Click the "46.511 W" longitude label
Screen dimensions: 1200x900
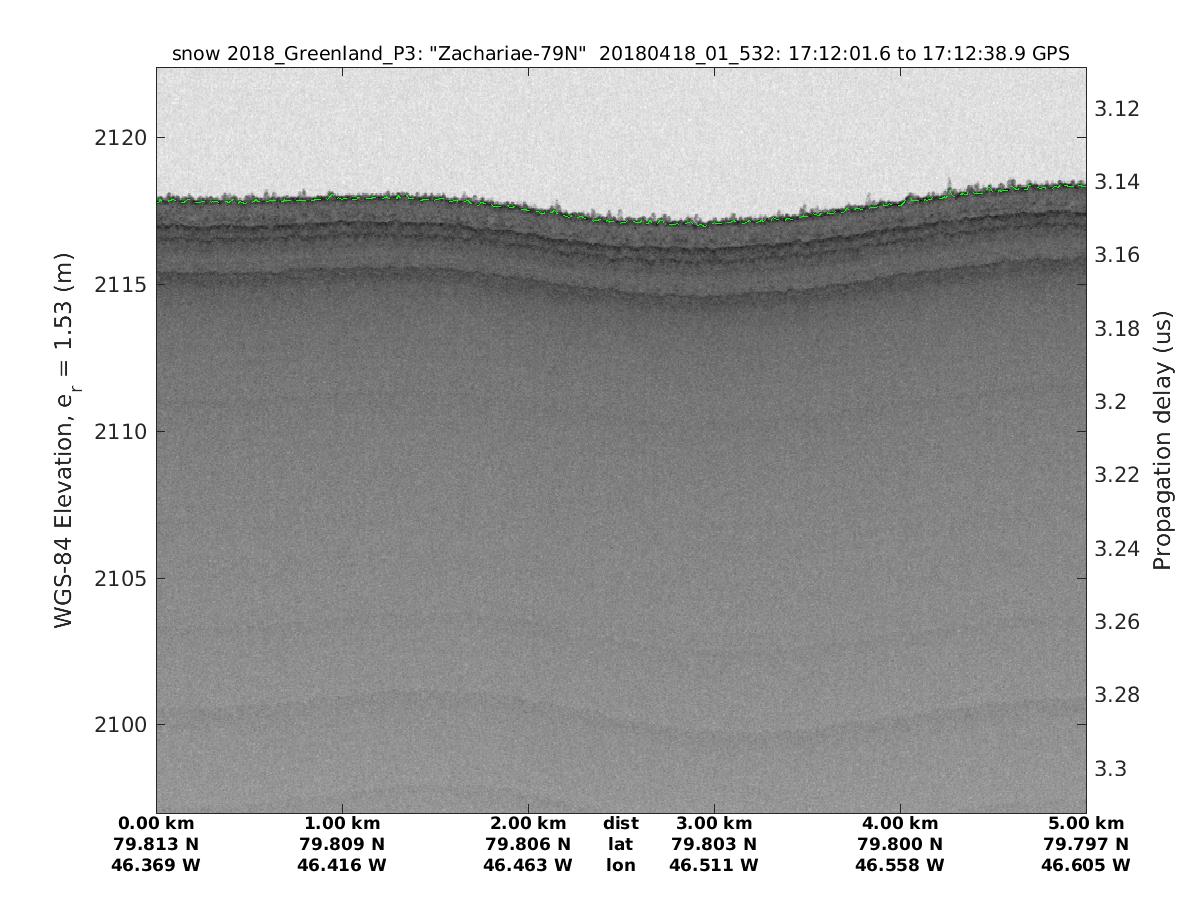[x=714, y=865]
